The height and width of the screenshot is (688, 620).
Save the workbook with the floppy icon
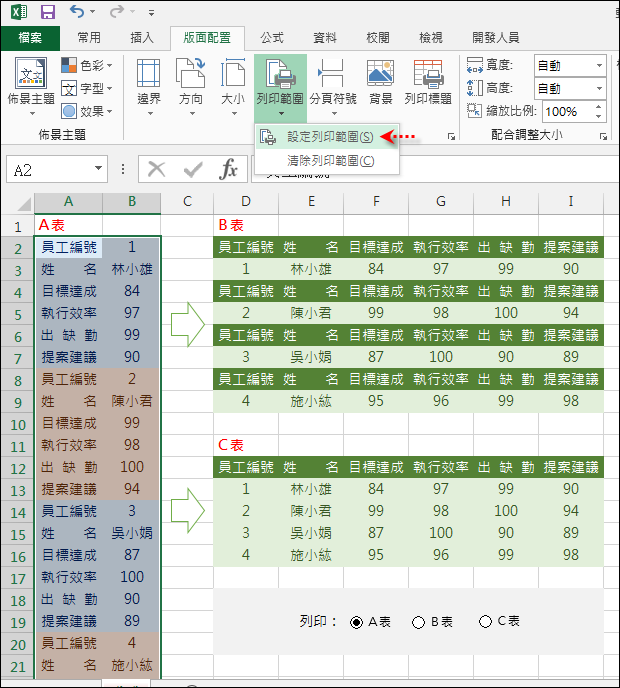(x=48, y=12)
